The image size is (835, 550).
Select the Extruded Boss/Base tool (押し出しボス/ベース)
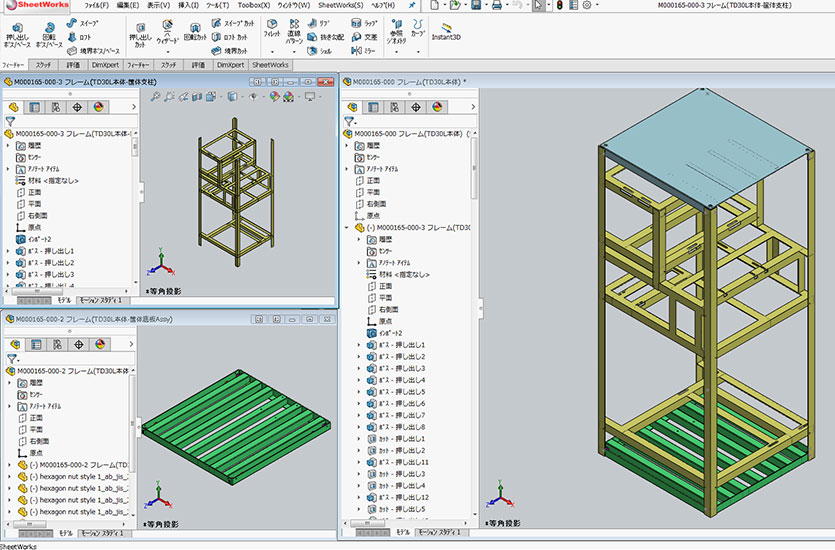[x=18, y=35]
